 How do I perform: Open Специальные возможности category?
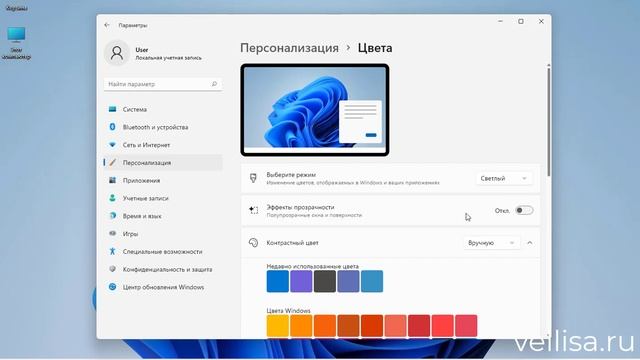[x=163, y=251]
